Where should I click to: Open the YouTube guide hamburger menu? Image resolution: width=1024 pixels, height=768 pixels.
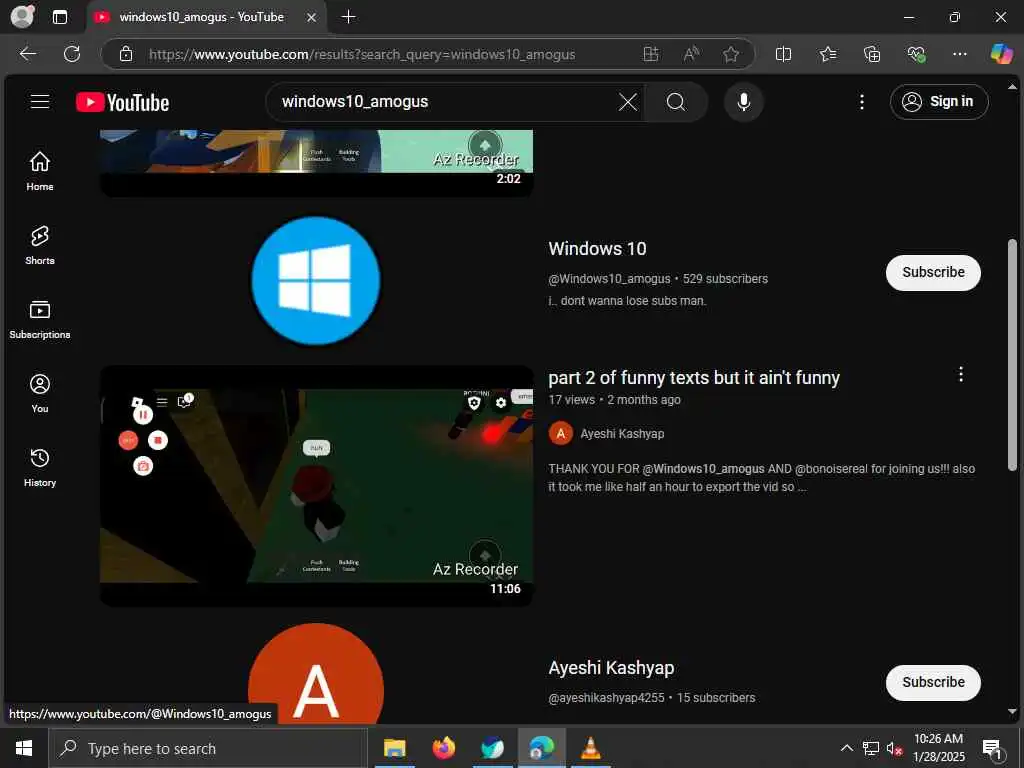40,101
